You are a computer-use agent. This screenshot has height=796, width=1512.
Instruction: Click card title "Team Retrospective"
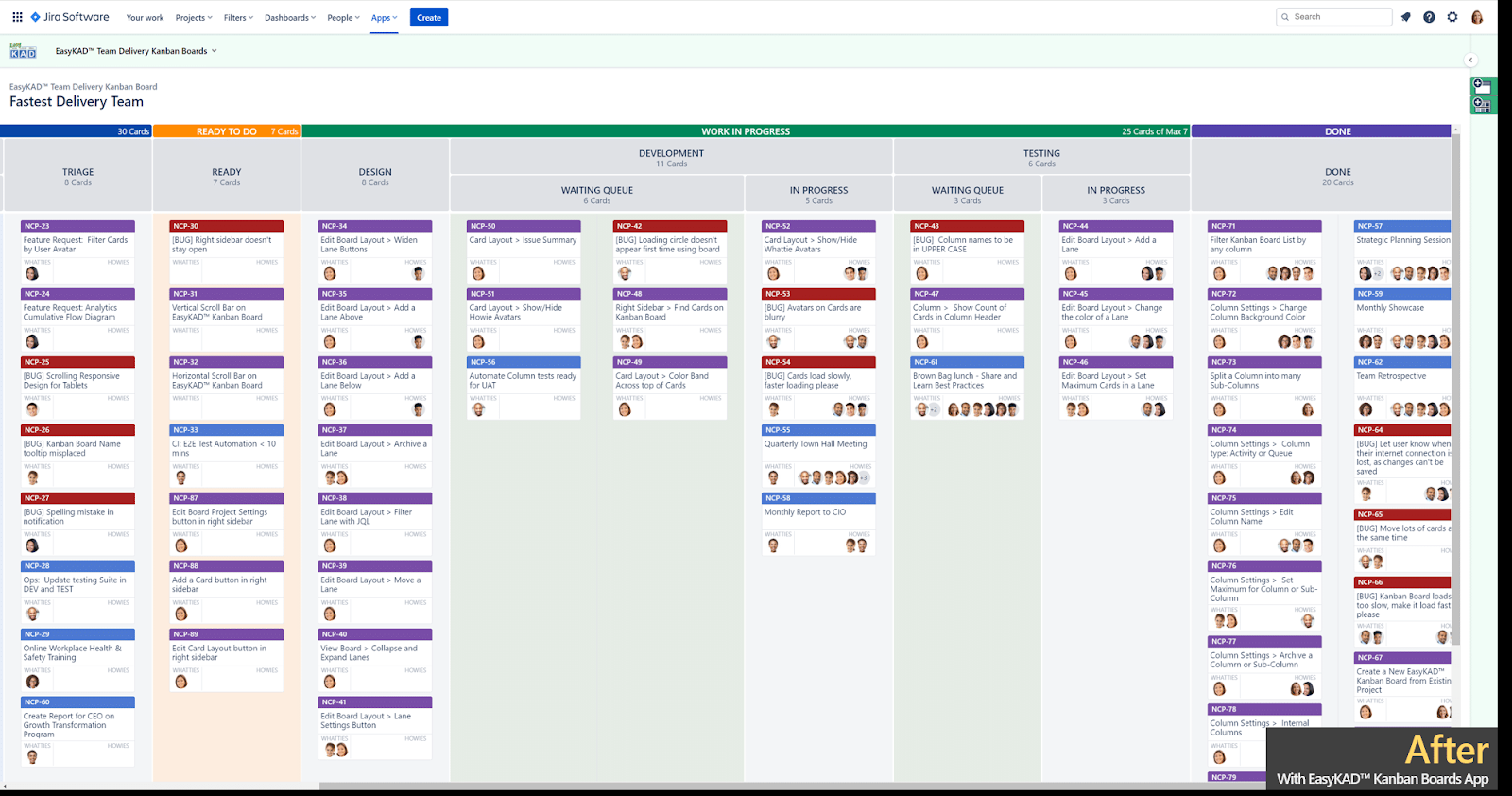click(1391, 376)
